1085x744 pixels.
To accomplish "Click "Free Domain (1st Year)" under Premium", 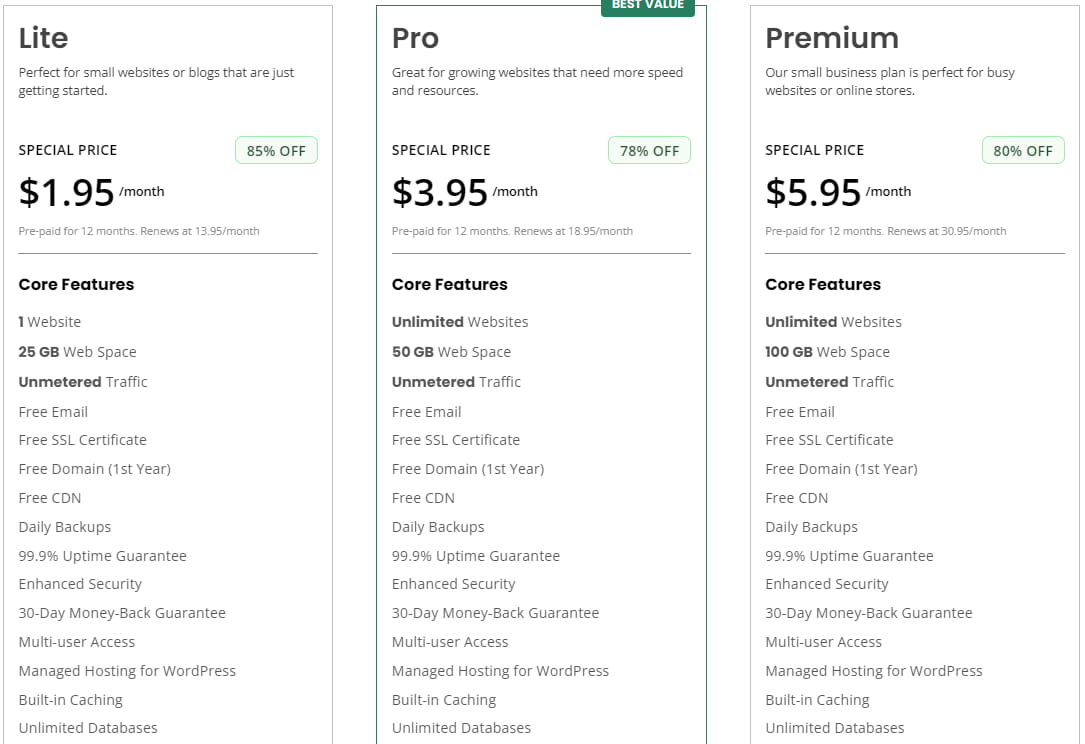I will (841, 469).
